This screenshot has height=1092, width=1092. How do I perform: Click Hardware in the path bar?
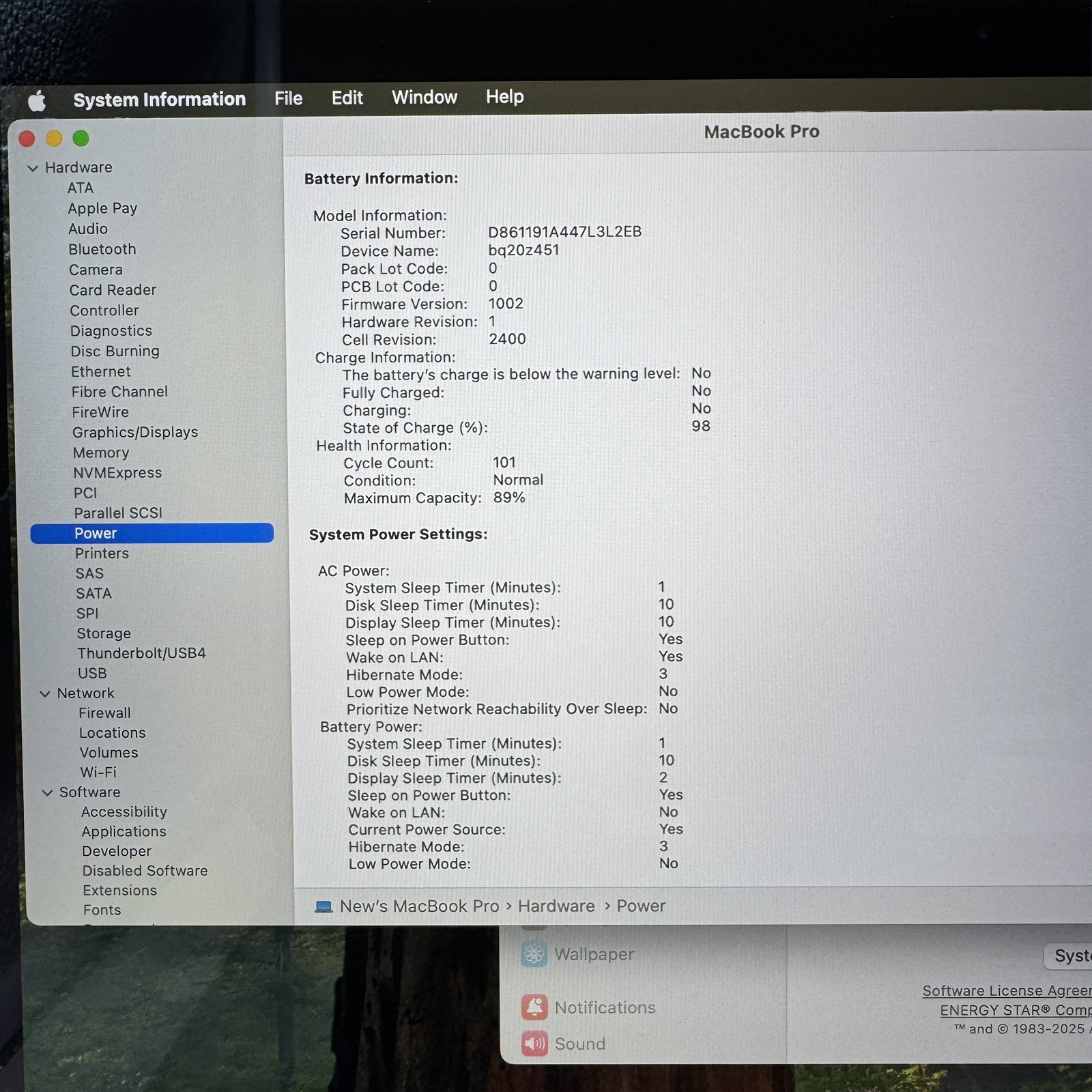[556, 906]
